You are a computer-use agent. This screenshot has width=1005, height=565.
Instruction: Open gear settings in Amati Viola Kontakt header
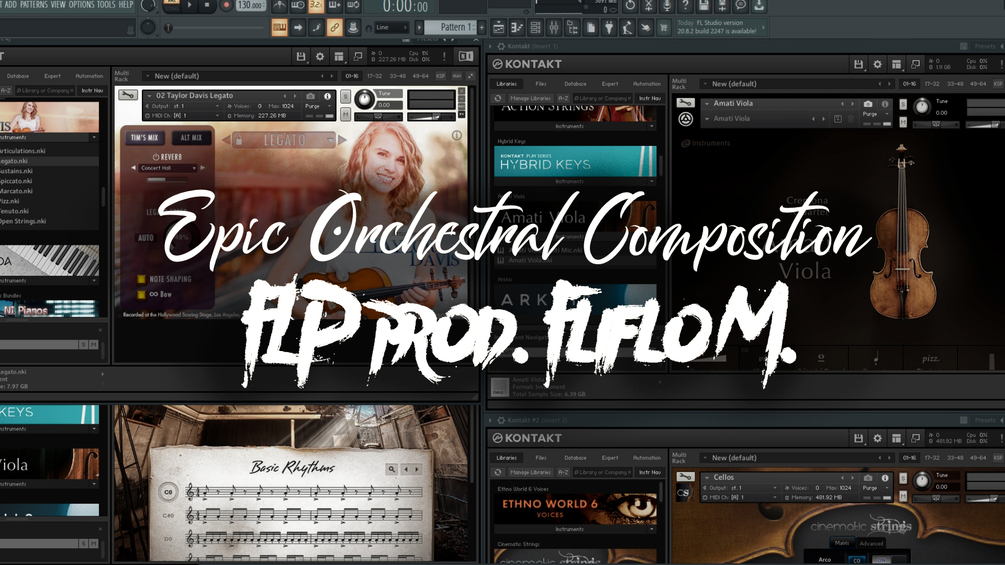(x=877, y=64)
